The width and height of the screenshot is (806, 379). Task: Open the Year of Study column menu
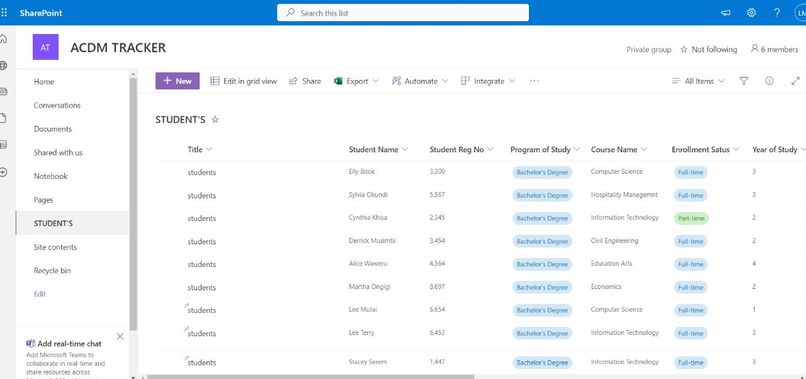(779, 150)
